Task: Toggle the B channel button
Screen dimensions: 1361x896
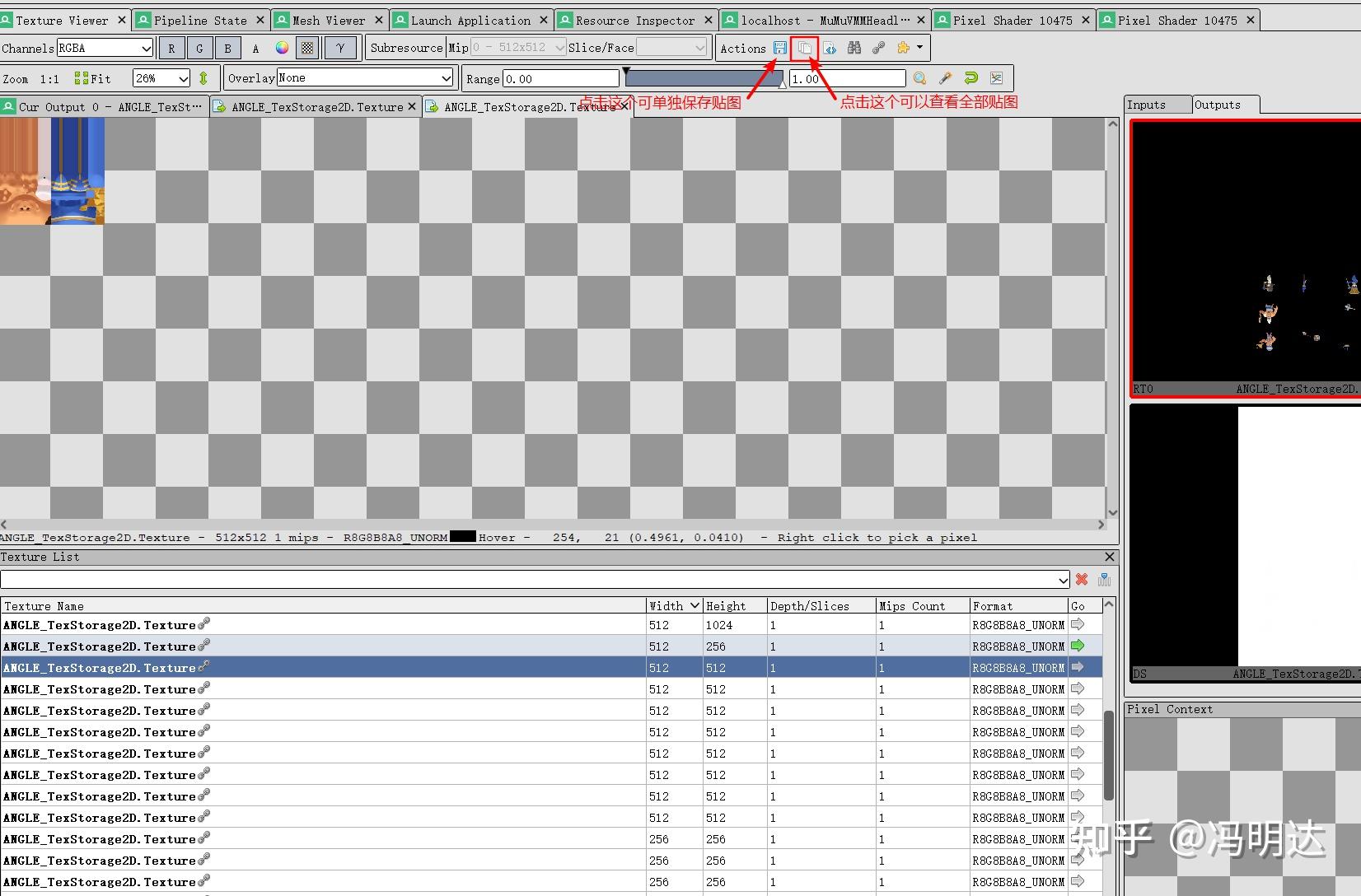Action: tap(227, 48)
